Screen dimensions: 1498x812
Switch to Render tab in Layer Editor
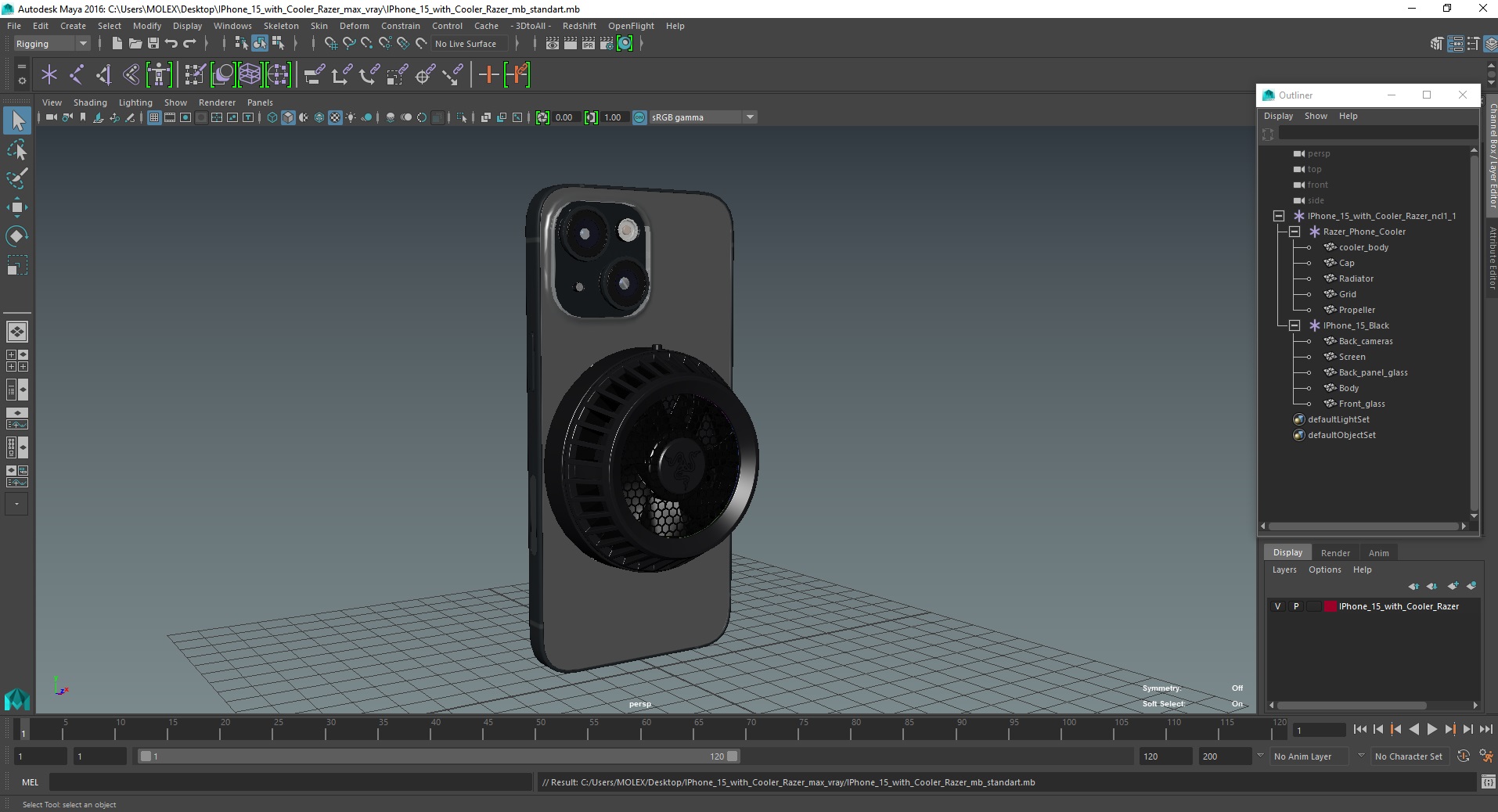point(1335,553)
